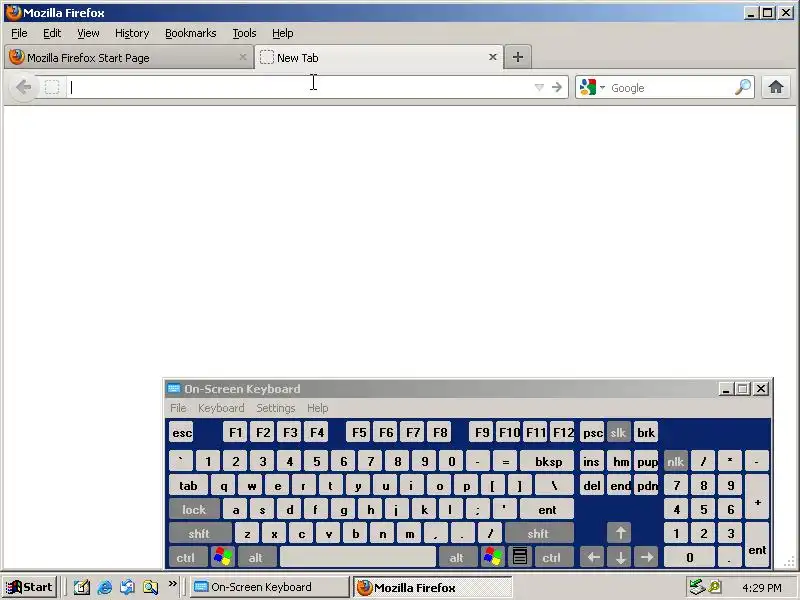800x600 pixels.
Task: Click the F5 key
Action: pos(359,433)
